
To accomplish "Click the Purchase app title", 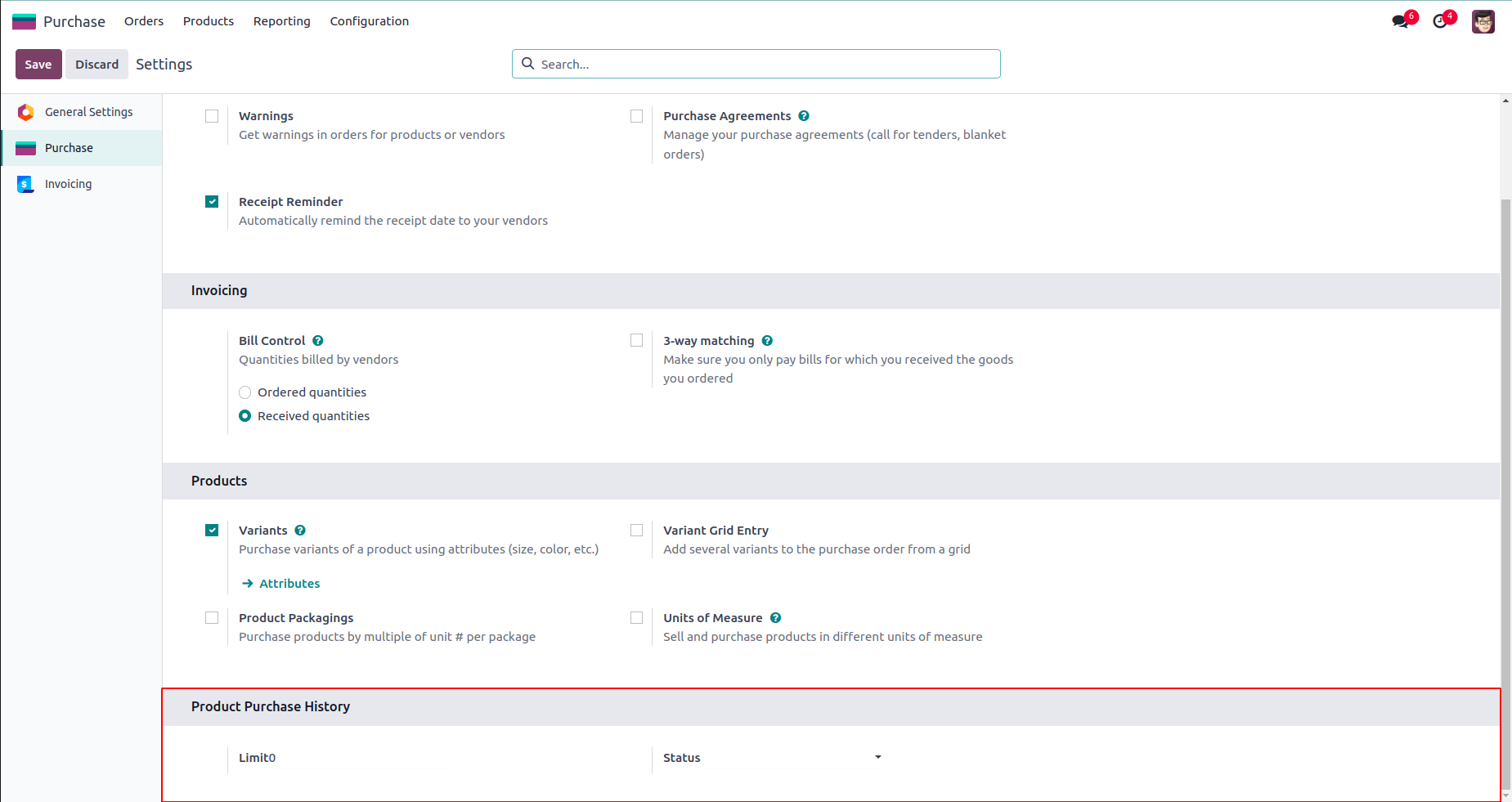I will coord(74,21).
